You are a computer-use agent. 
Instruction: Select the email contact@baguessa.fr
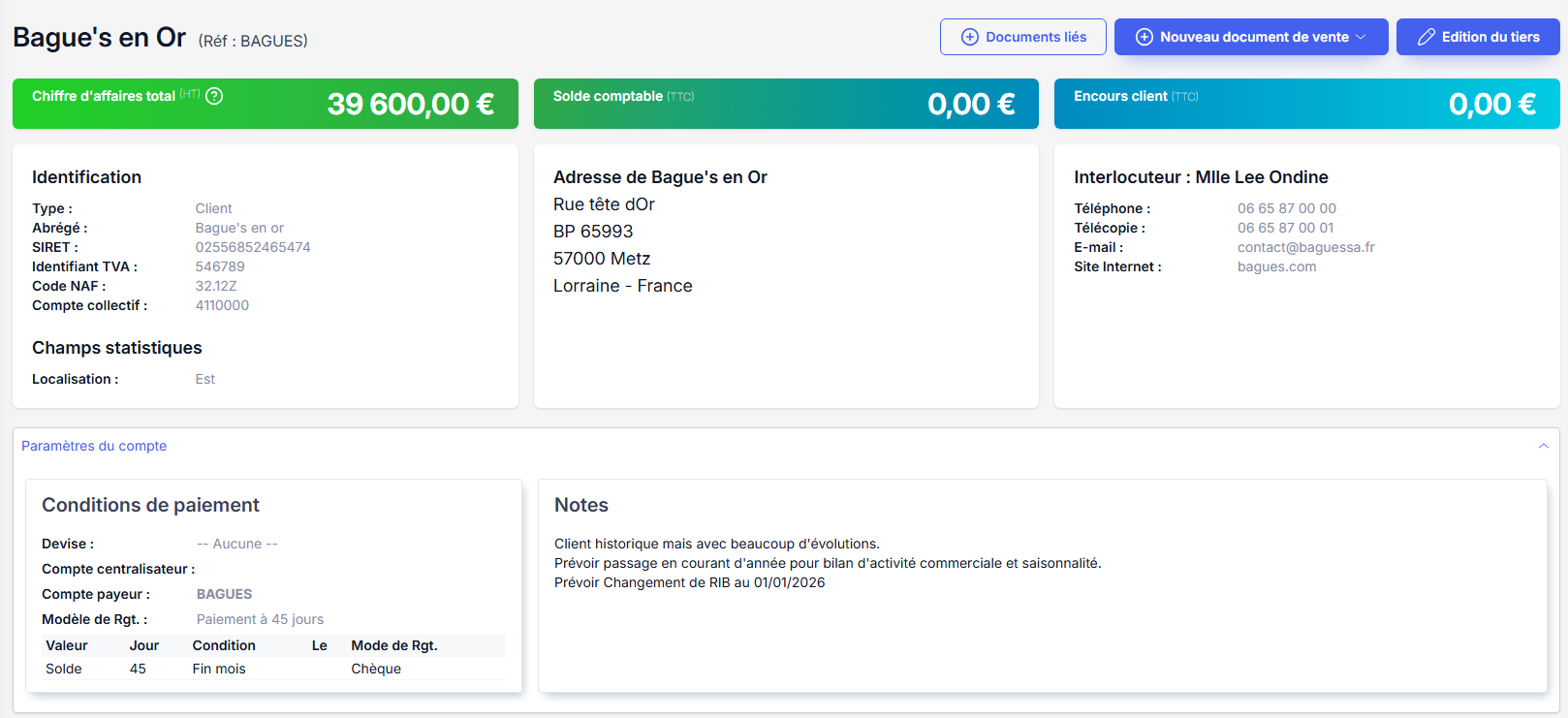pyautogui.click(x=1306, y=247)
